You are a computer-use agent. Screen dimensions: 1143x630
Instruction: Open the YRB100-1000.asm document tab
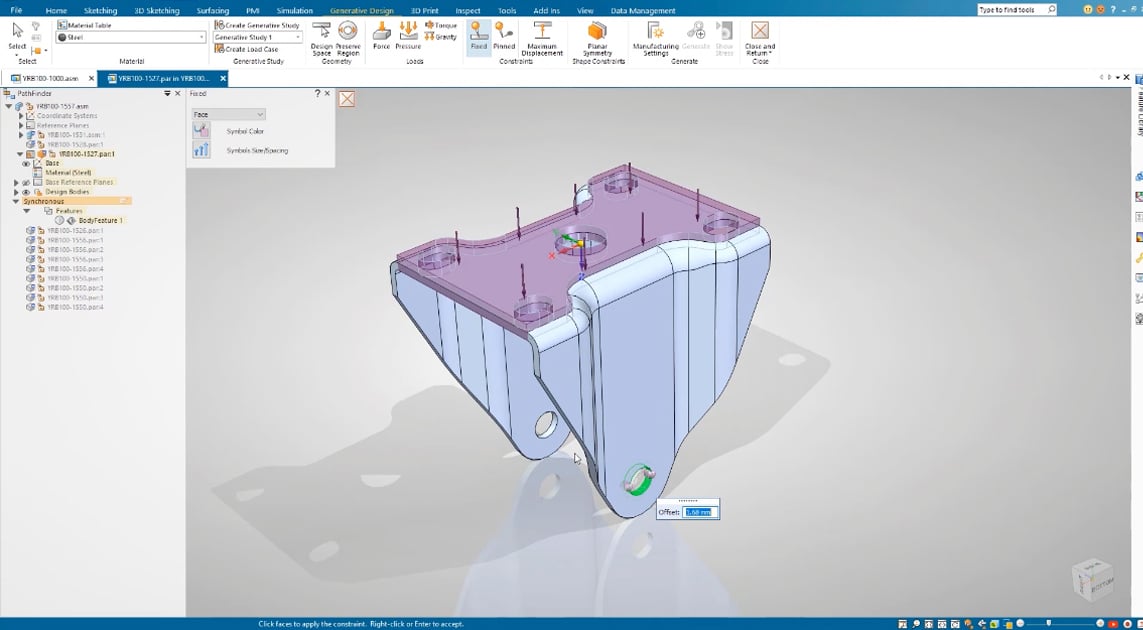tap(47, 78)
